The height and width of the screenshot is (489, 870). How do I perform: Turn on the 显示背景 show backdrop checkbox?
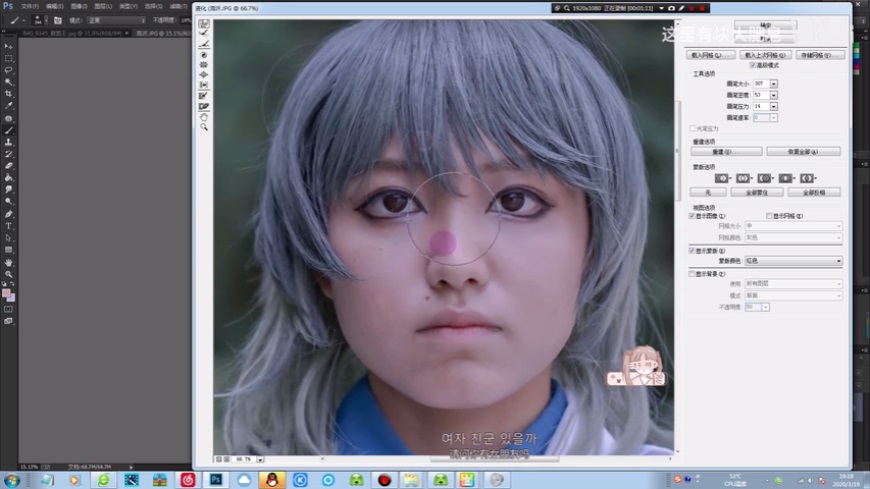692,273
